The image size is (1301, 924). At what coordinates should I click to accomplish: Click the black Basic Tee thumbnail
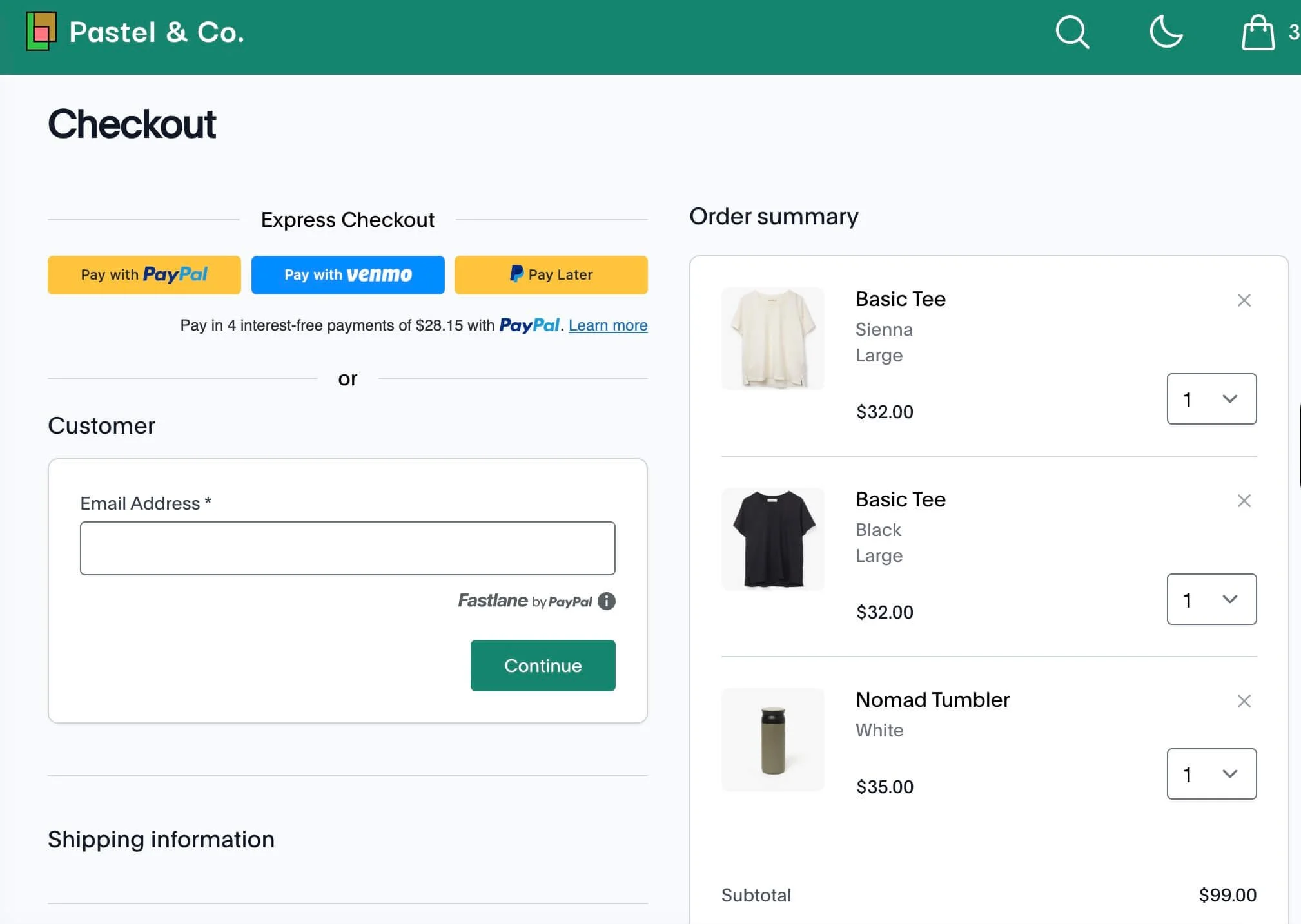772,539
